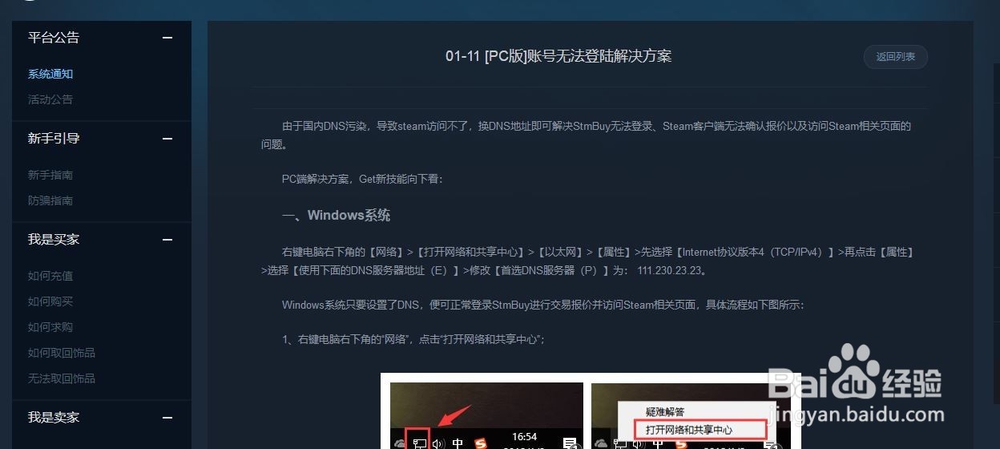
Task: Open 系统通知 in sidebar
Action: tap(50, 74)
